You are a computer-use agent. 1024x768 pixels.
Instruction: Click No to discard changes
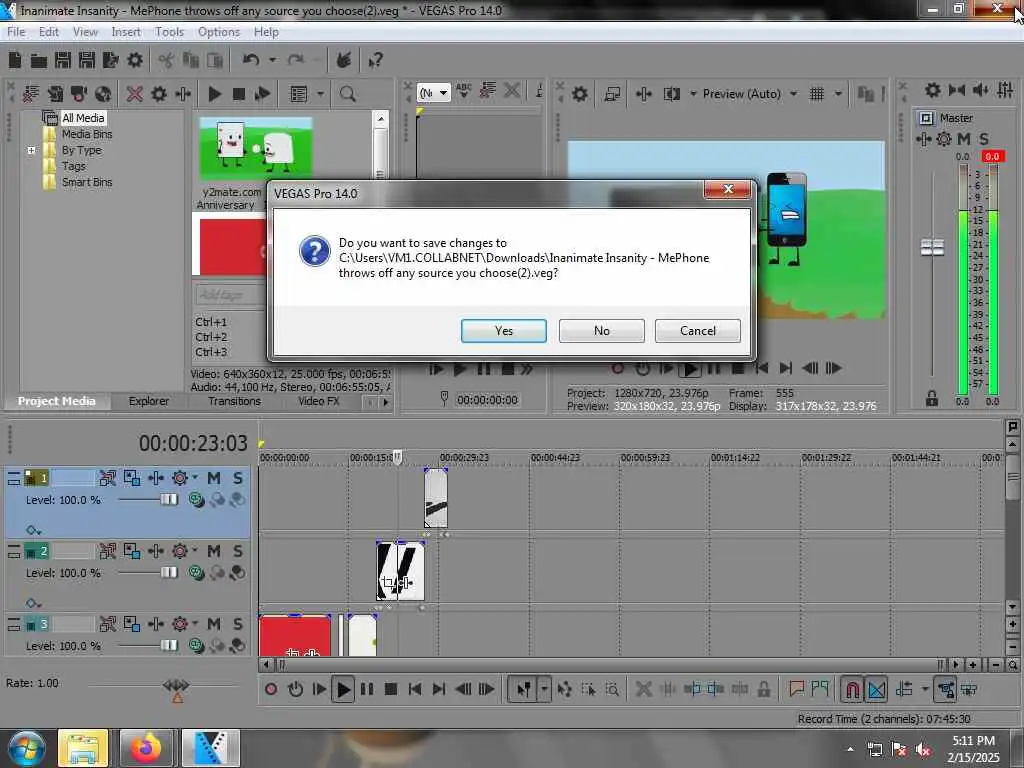click(601, 331)
